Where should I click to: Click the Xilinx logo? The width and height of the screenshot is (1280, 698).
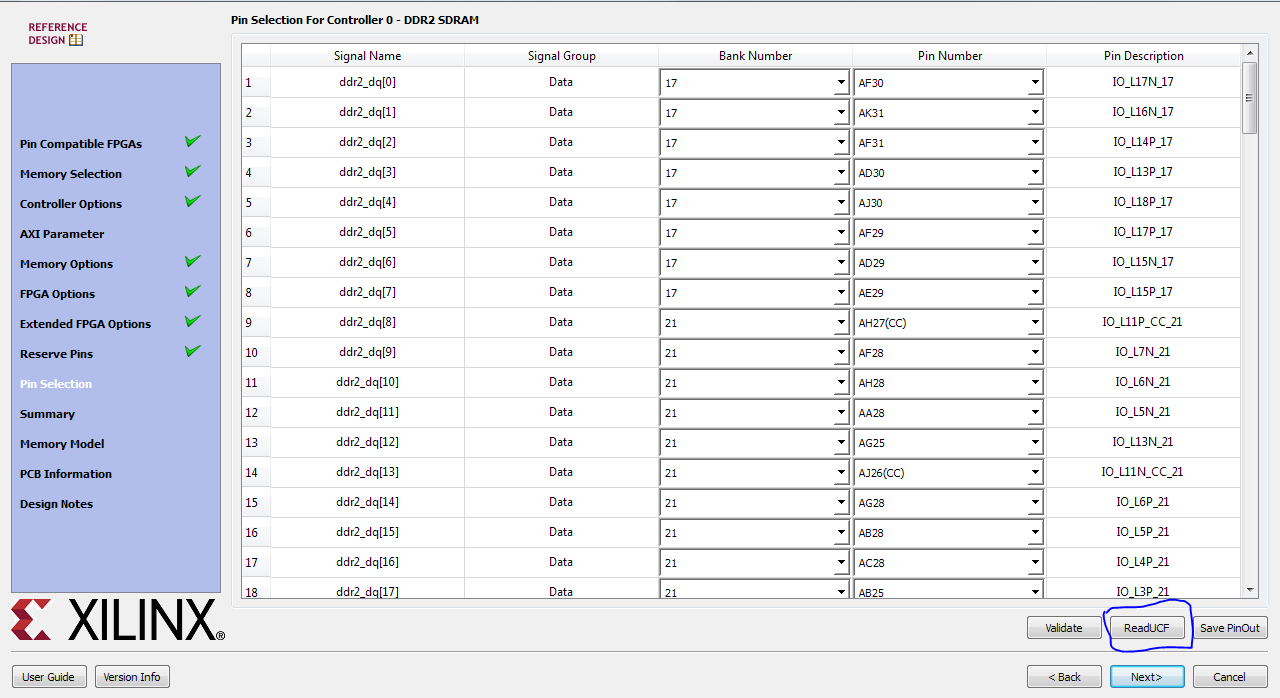(118, 620)
